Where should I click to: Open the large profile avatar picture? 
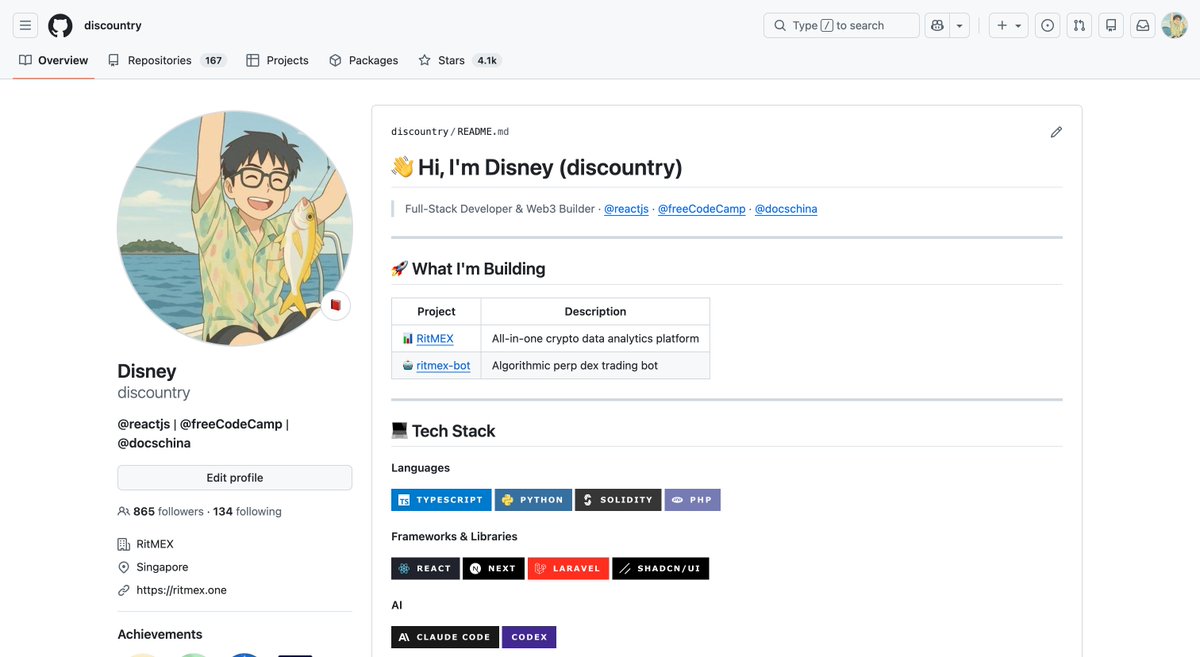(235, 228)
